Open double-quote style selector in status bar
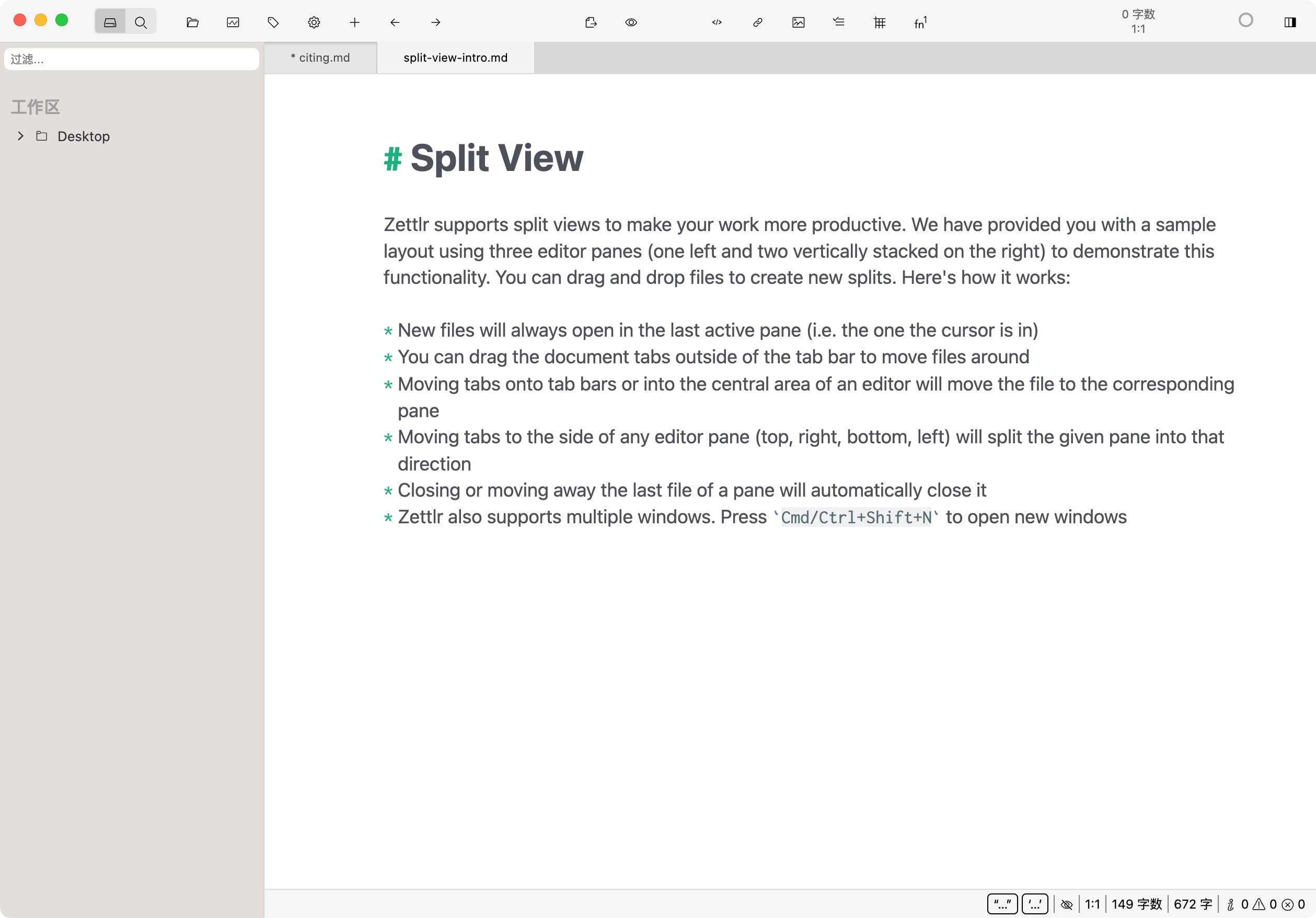The image size is (1316, 918). pos(1002,904)
